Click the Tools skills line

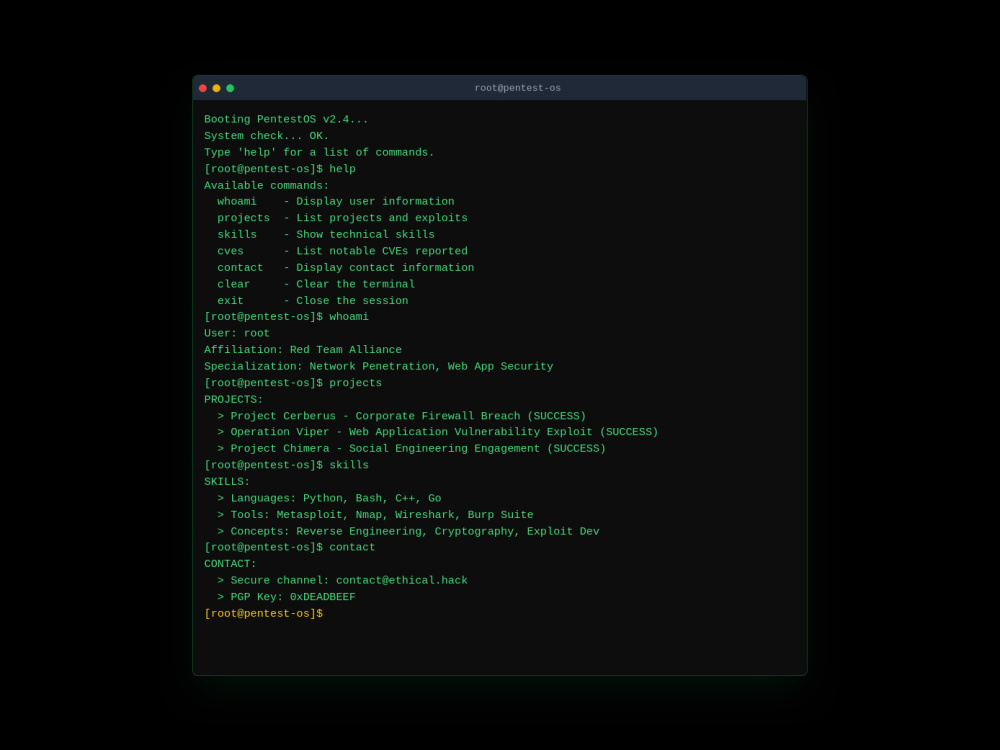tap(375, 515)
